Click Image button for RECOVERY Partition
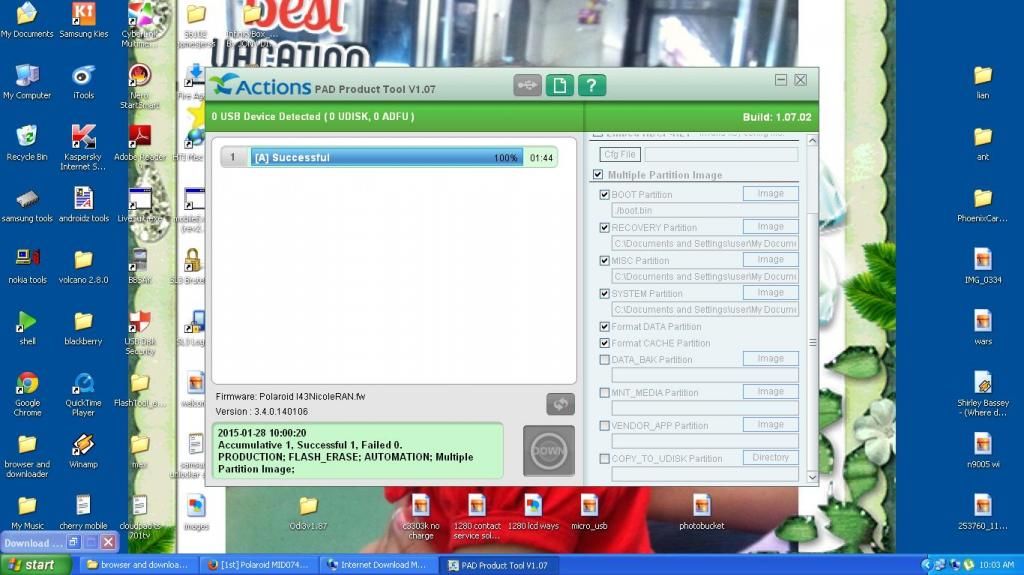Screen dimensions: 1024x575 coord(771,227)
